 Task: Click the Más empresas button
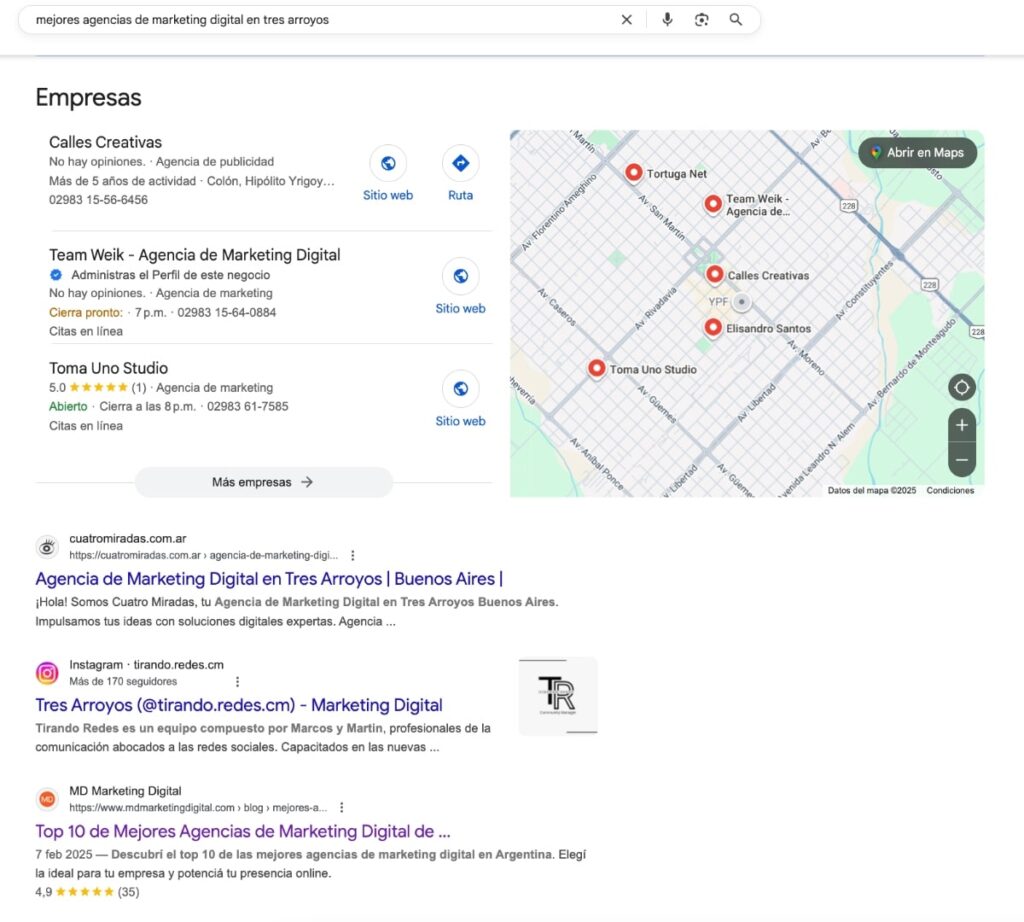(x=263, y=481)
